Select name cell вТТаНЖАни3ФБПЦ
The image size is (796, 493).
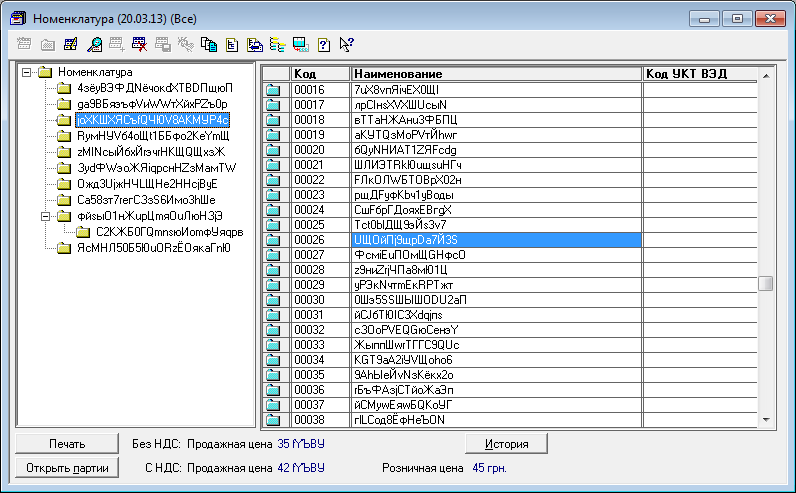[496, 120]
